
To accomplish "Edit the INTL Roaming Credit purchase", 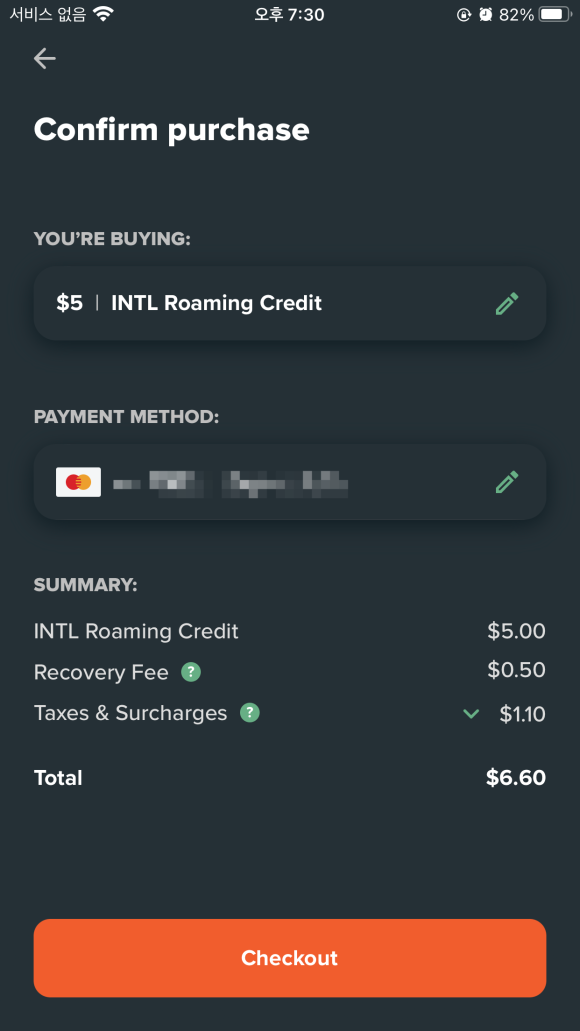I will point(507,304).
